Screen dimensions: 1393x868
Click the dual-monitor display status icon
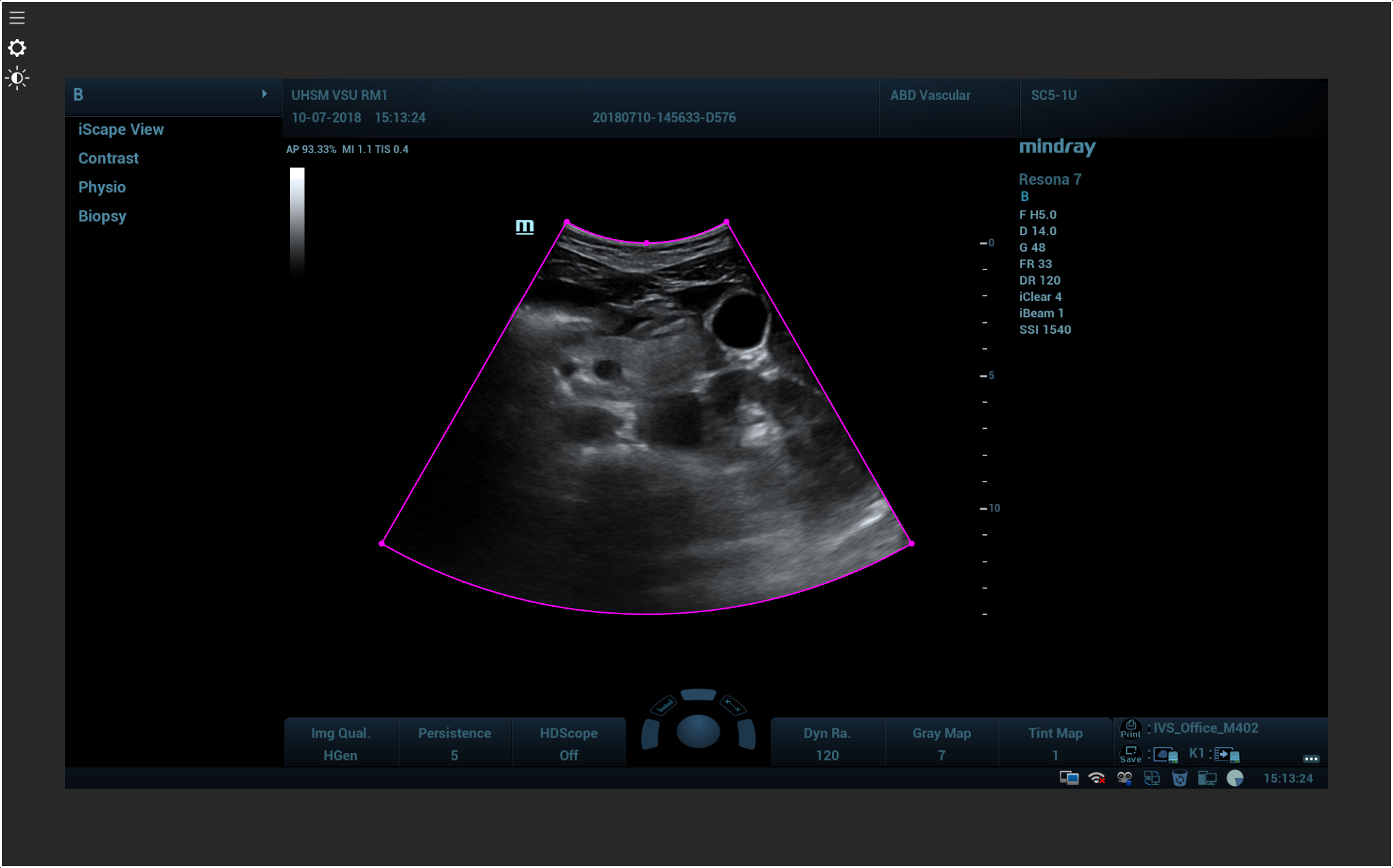coord(1069,778)
